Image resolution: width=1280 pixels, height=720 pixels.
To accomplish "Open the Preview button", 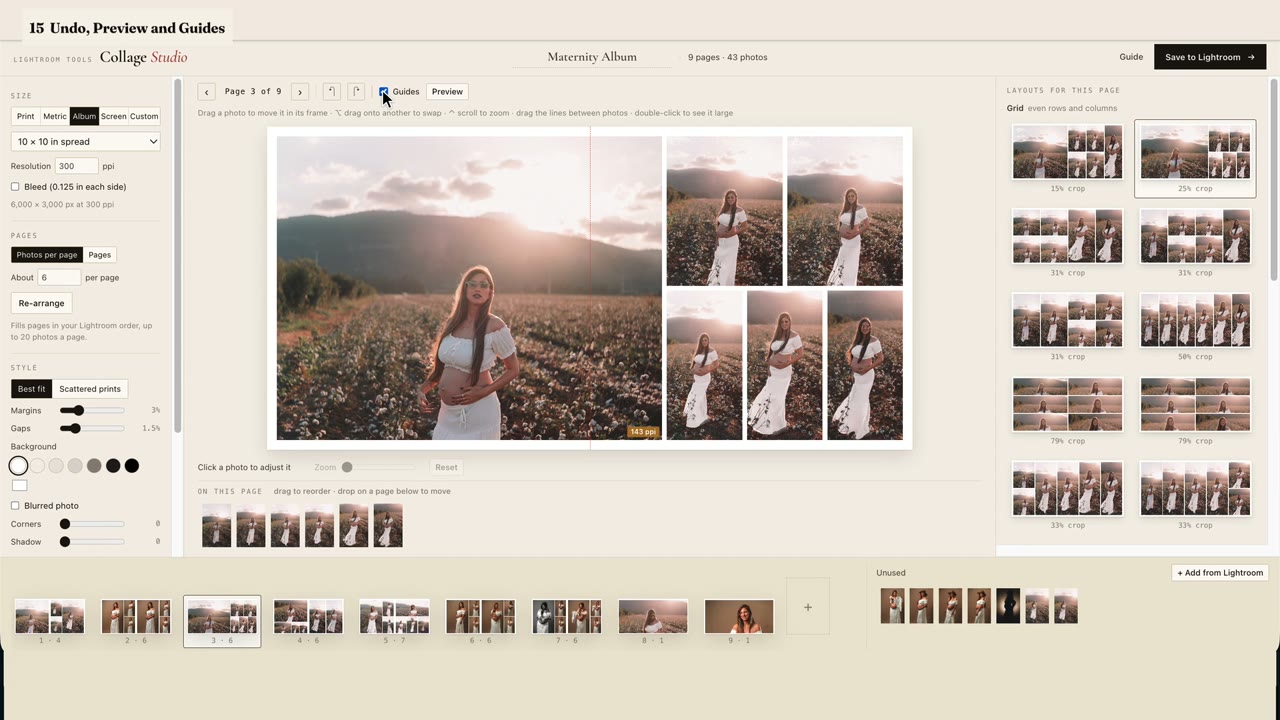I will click(447, 92).
